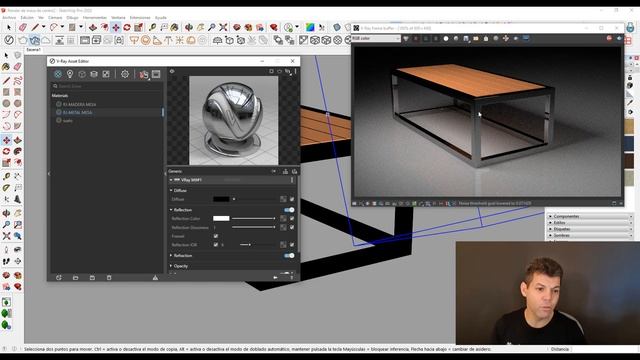Activate the Paint Bucket tool in top toolbar

[x=174, y=27]
